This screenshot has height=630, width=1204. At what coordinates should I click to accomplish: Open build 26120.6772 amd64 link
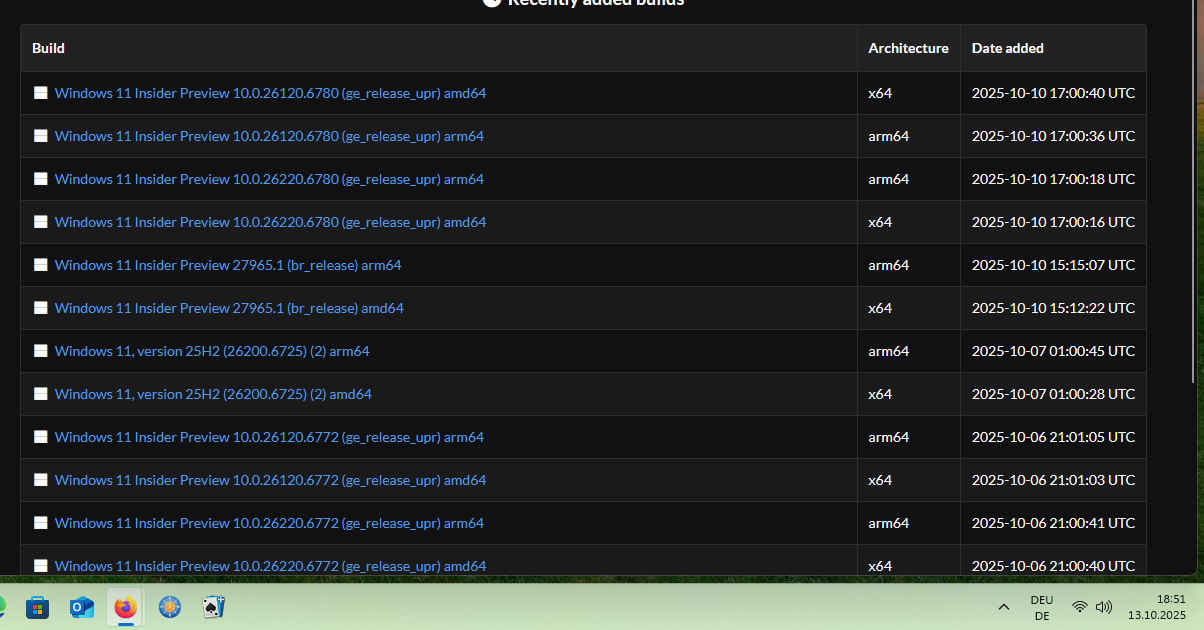coord(270,480)
